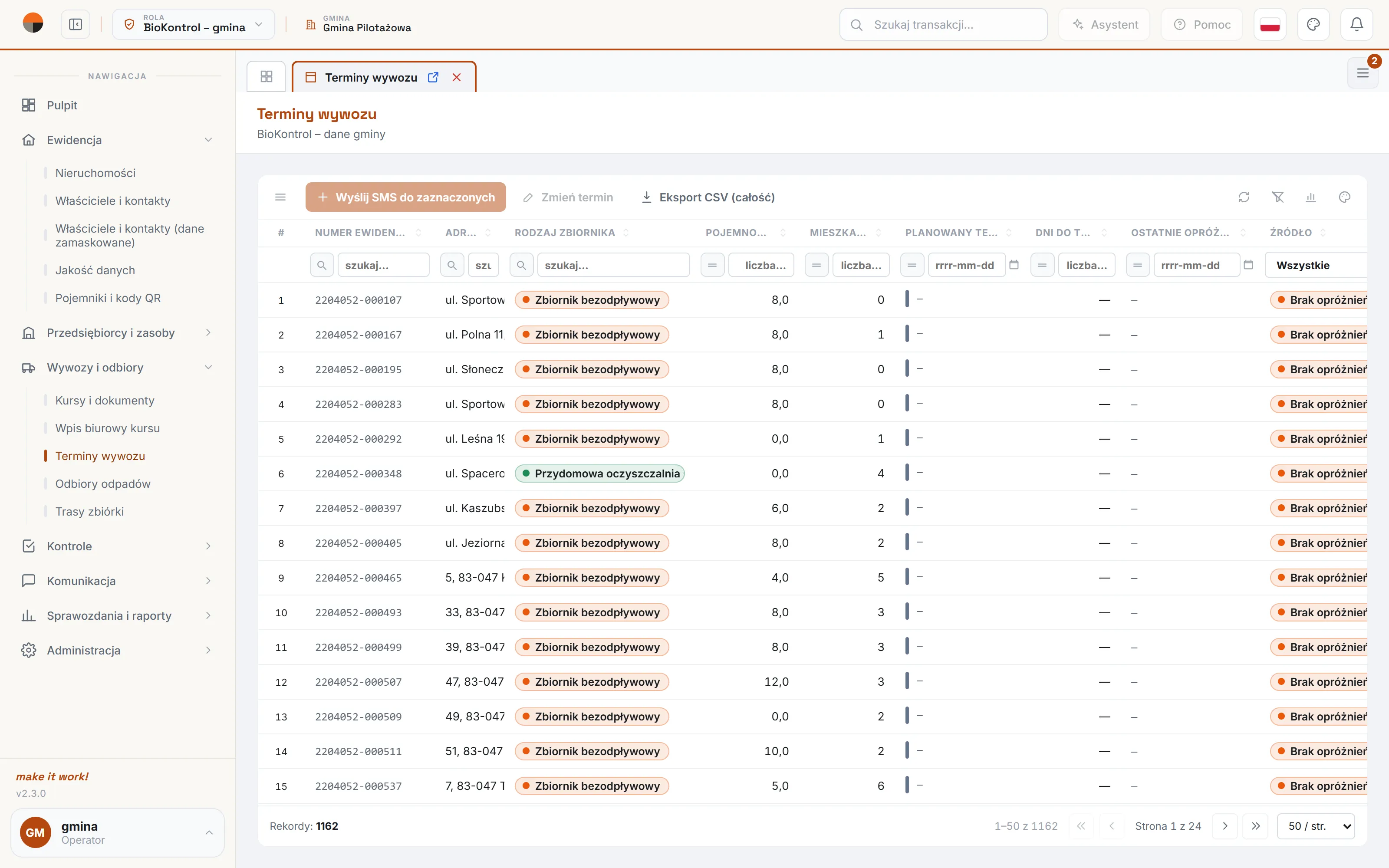Screen dimensions: 1389x868
Task: Open Źródło filter Wszystkie dropdown
Action: (1316, 265)
